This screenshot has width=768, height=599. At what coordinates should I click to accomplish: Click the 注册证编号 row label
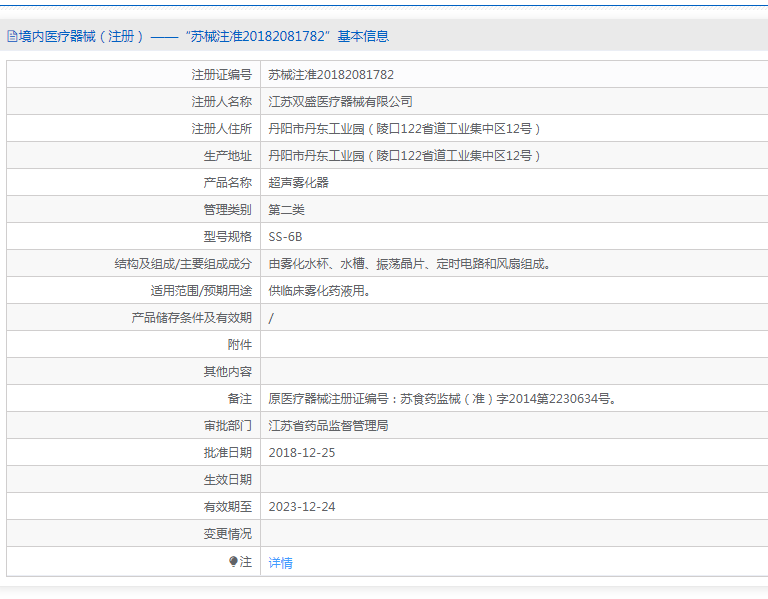pyautogui.click(x=222, y=75)
